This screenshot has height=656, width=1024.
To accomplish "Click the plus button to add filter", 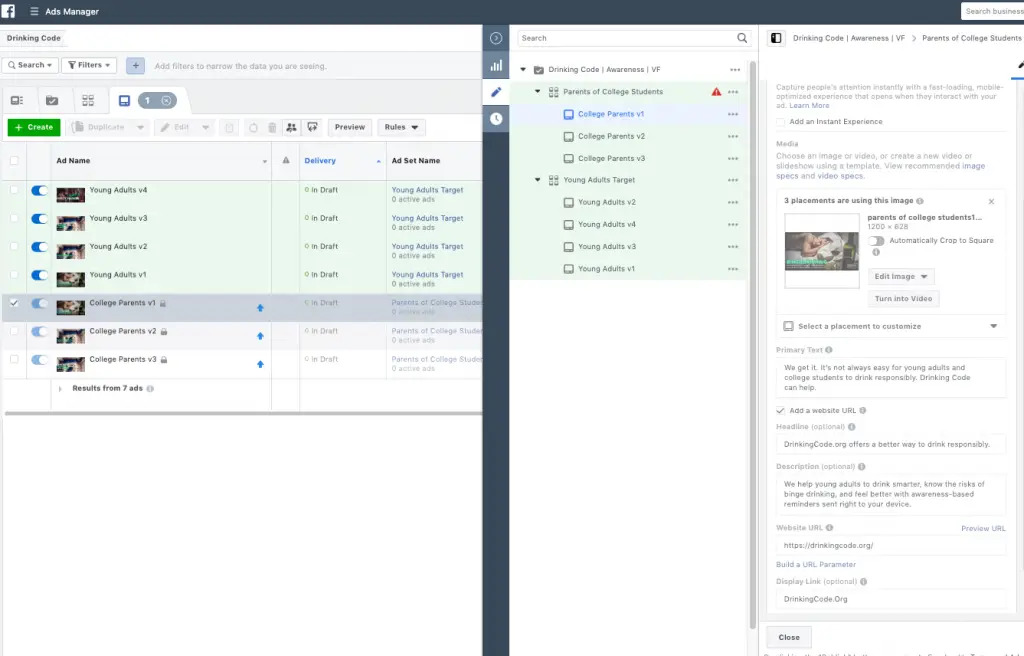I will tap(135, 65).
